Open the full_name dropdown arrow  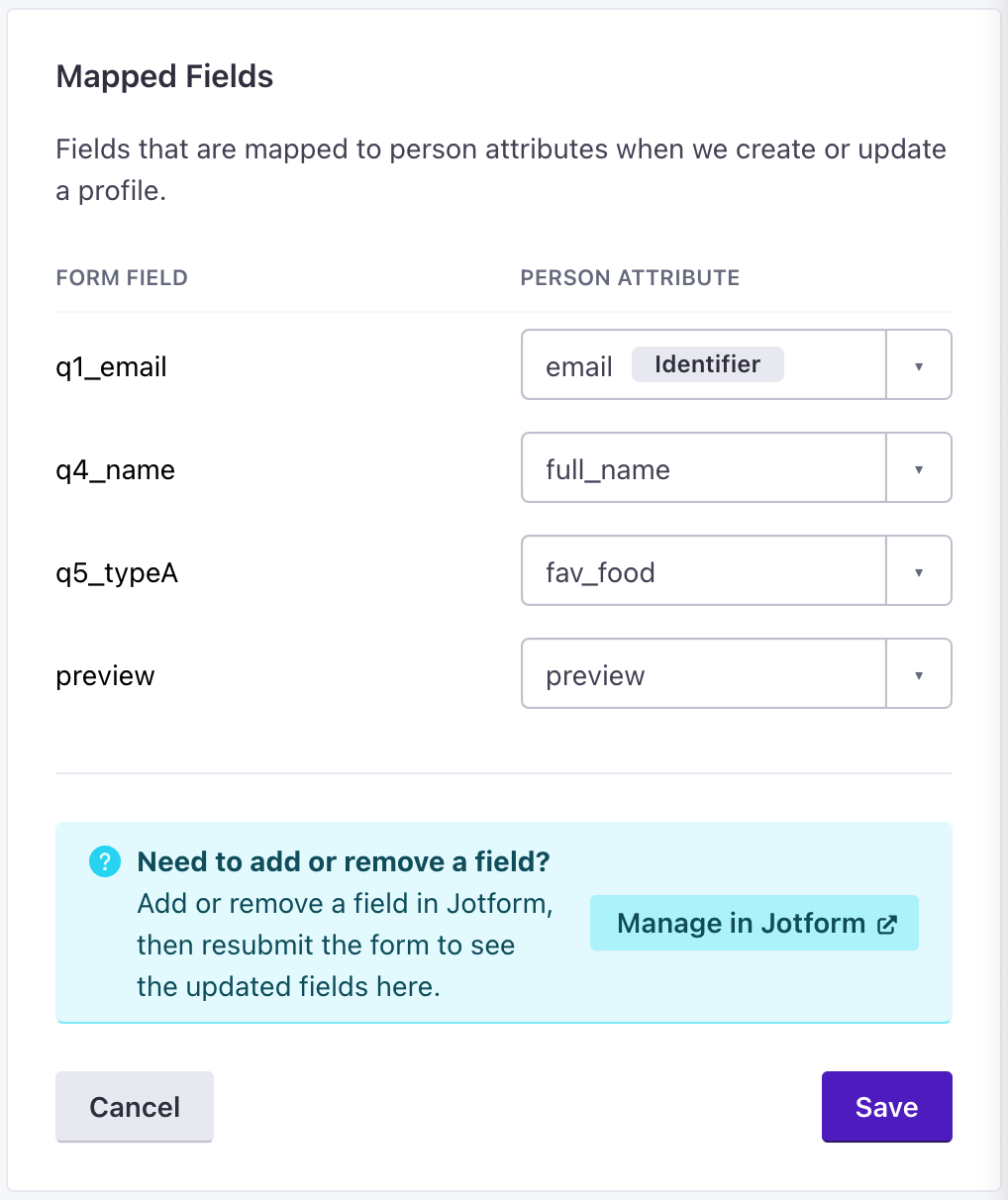[x=919, y=469]
